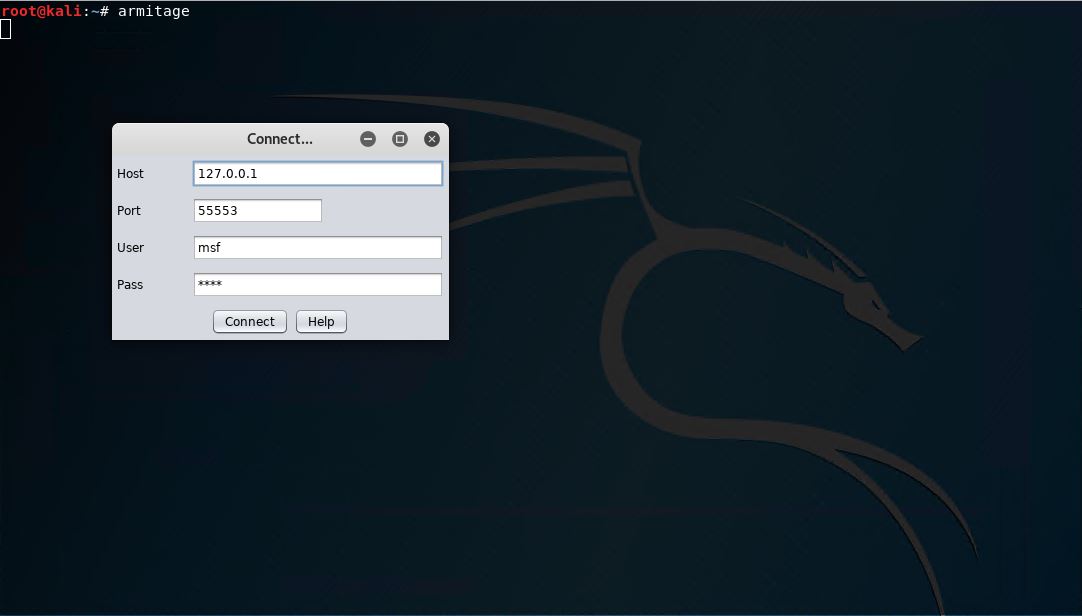Minimize the Connect dialog window
The width and height of the screenshot is (1082, 616).
[368, 139]
